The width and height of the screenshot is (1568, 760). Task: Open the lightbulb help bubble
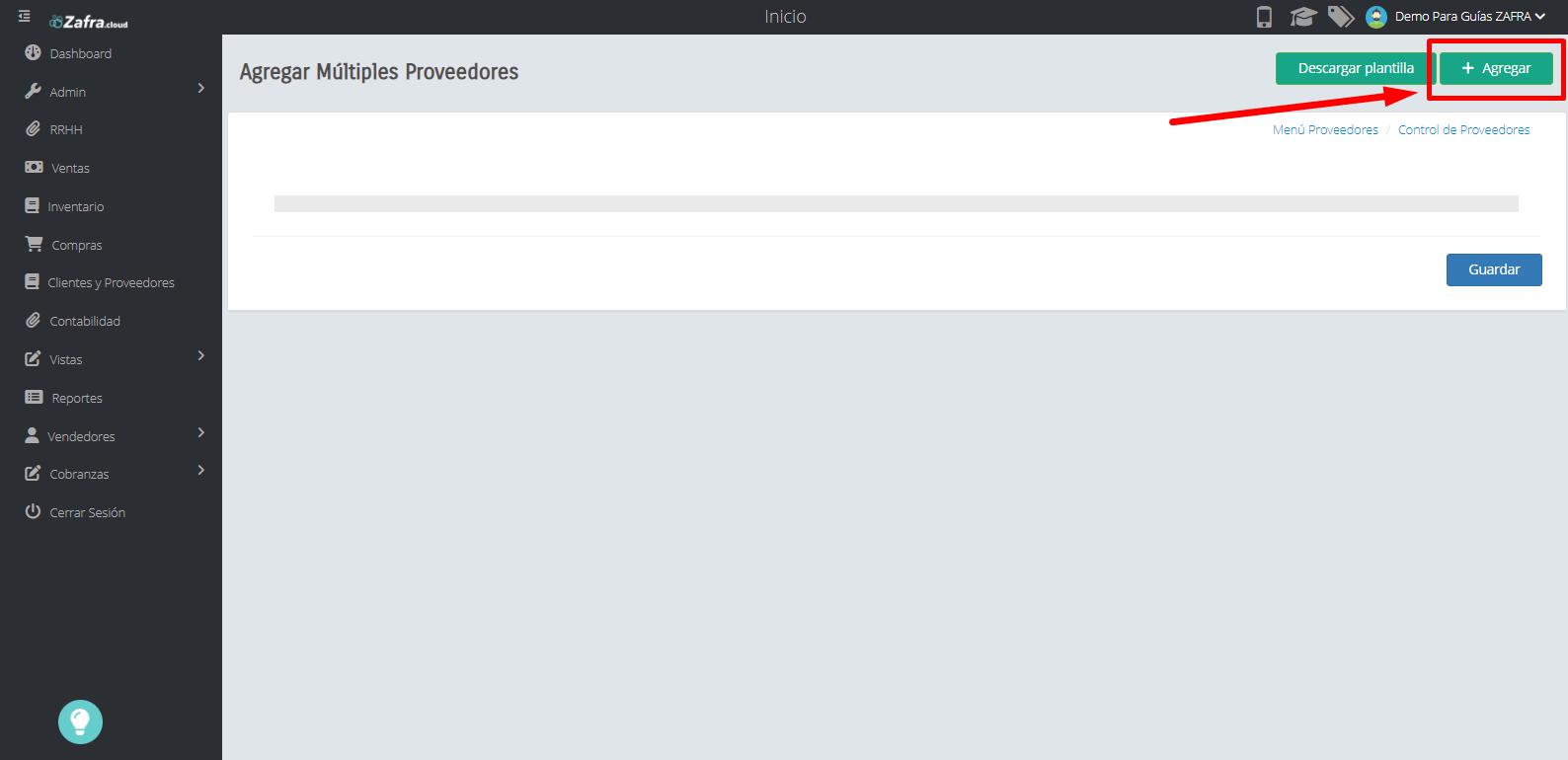(x=81, y=722)
